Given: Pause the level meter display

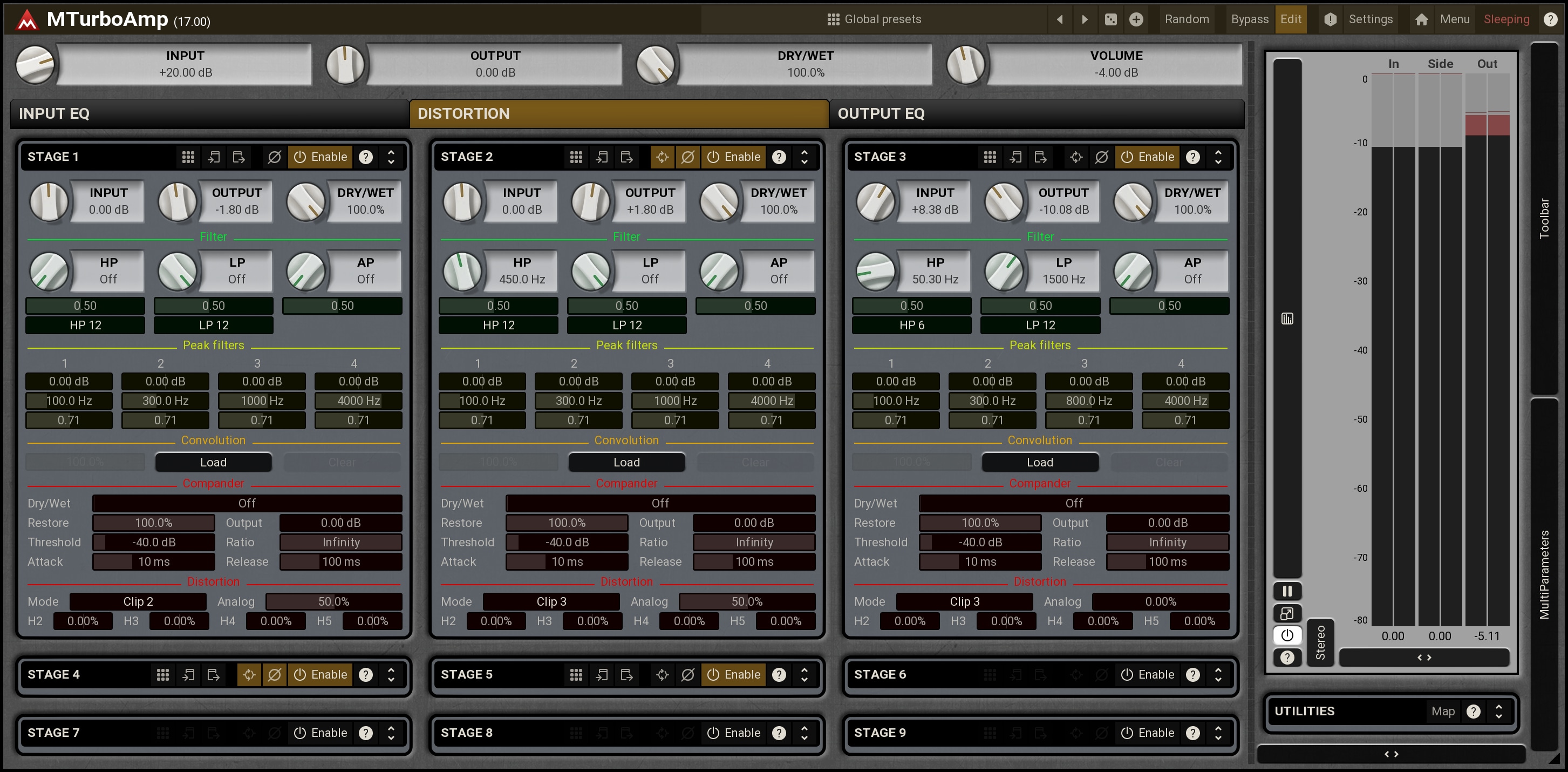Looking at the screenshot, I should point(1287,591).
